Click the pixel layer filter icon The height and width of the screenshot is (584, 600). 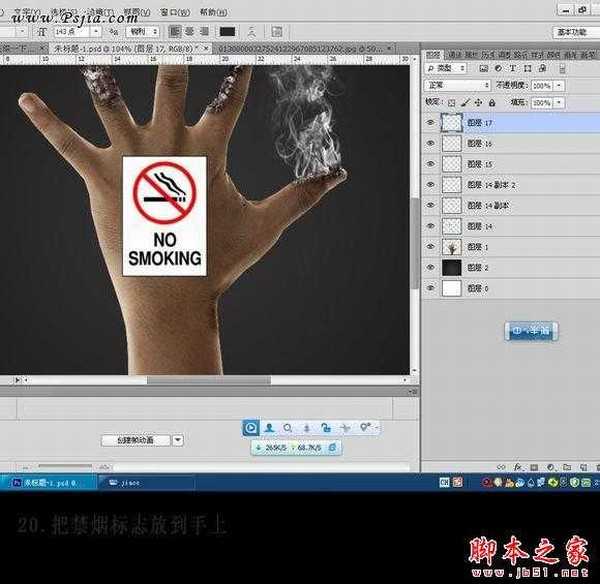click(484, 69)
